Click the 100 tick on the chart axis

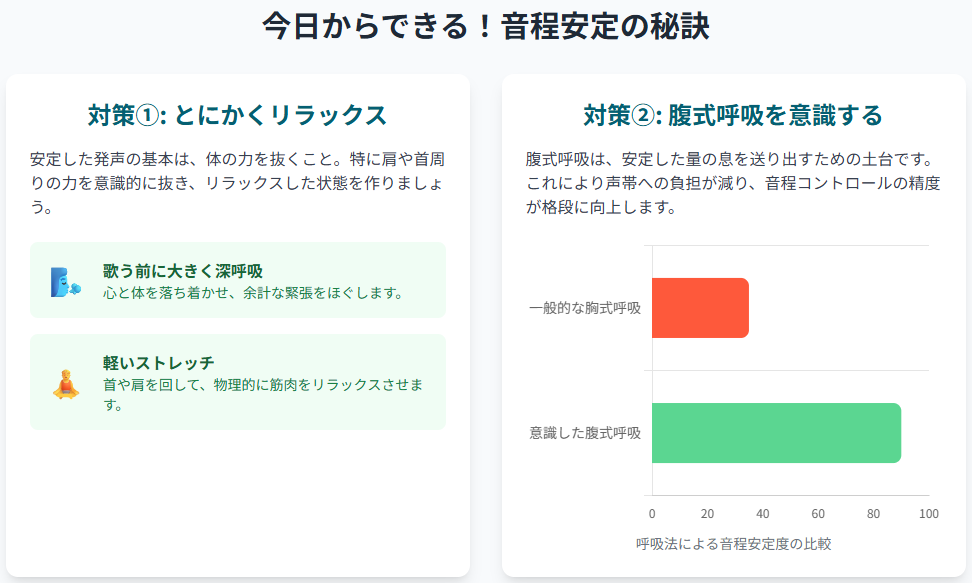click(x=929, y=514)
